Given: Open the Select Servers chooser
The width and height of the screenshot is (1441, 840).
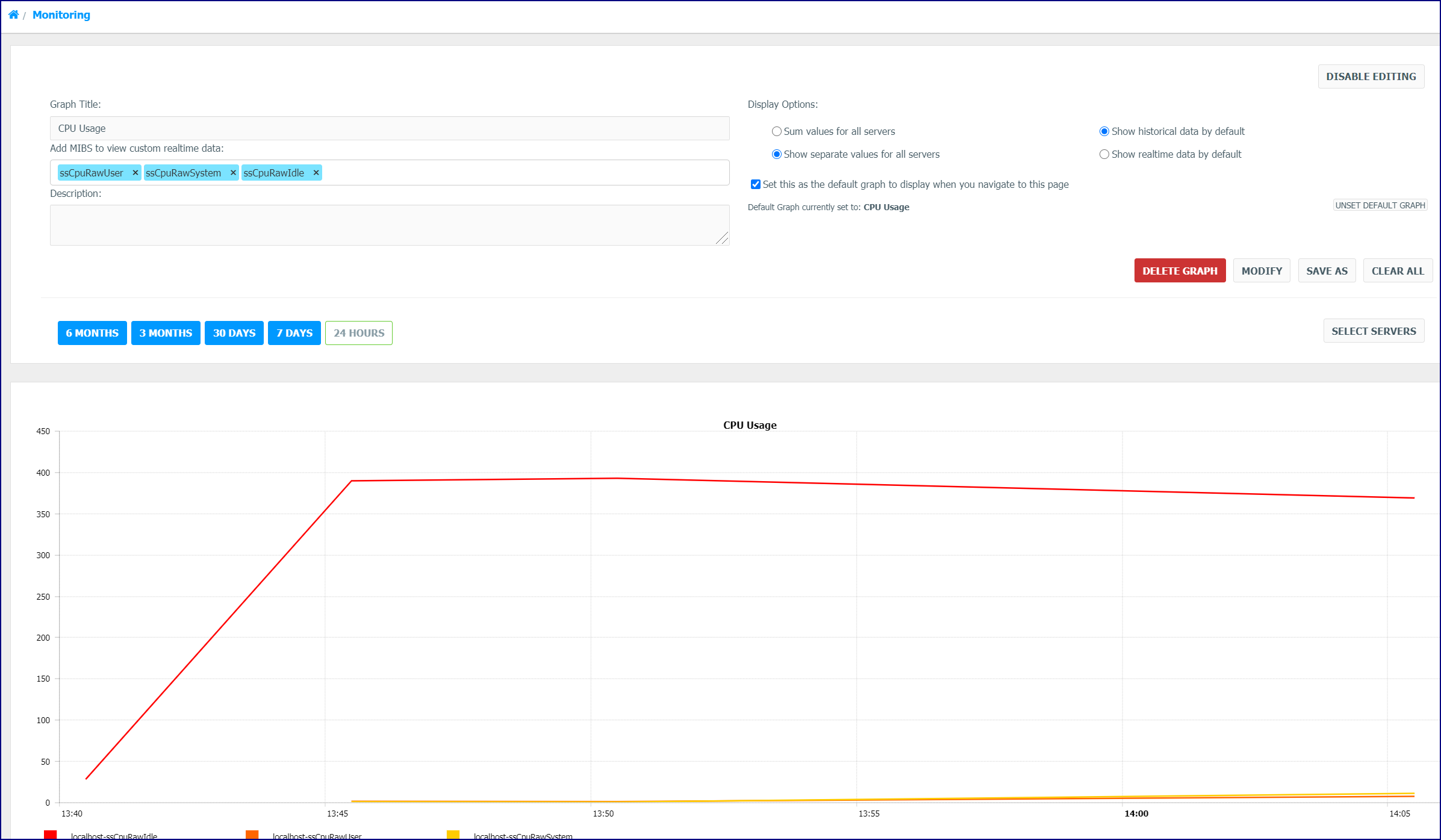Looking at the screenshot, I should pos(1374,331).
